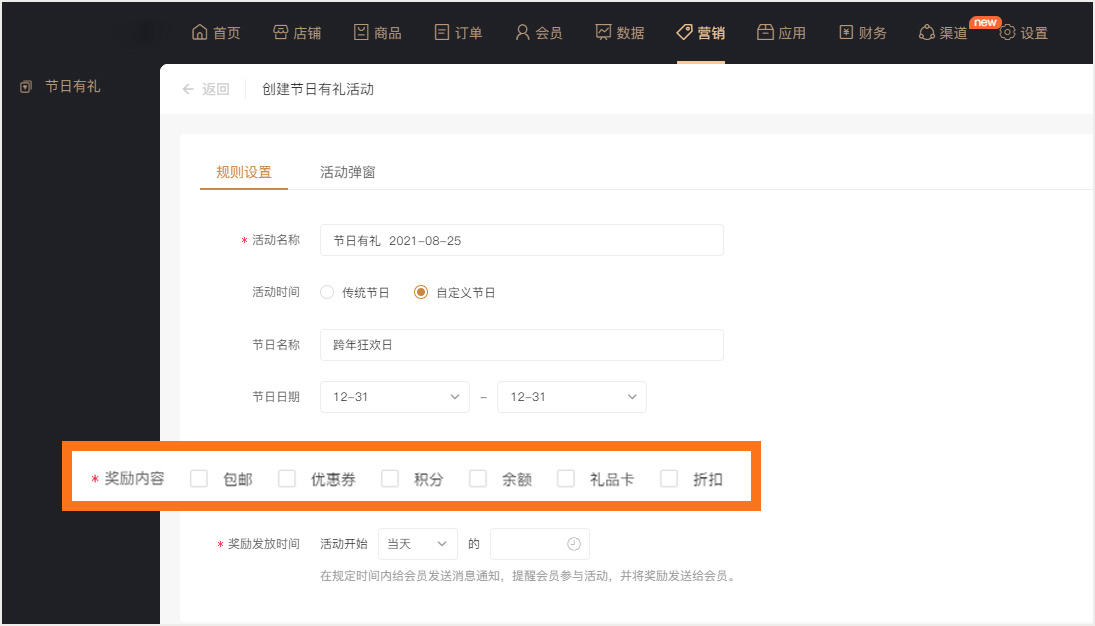
Task: Click the 财务 finance icon
Action: point(846,32)
